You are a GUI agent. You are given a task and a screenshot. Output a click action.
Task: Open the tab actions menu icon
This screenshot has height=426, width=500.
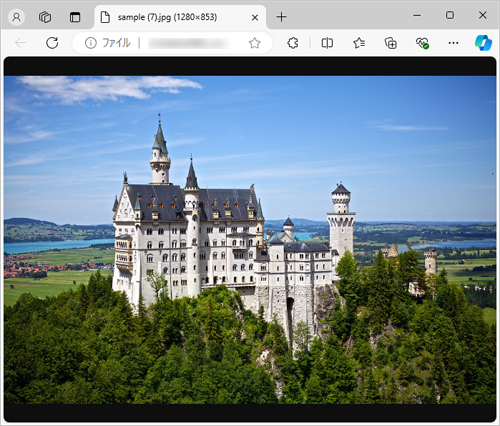(x=75, y=17)
